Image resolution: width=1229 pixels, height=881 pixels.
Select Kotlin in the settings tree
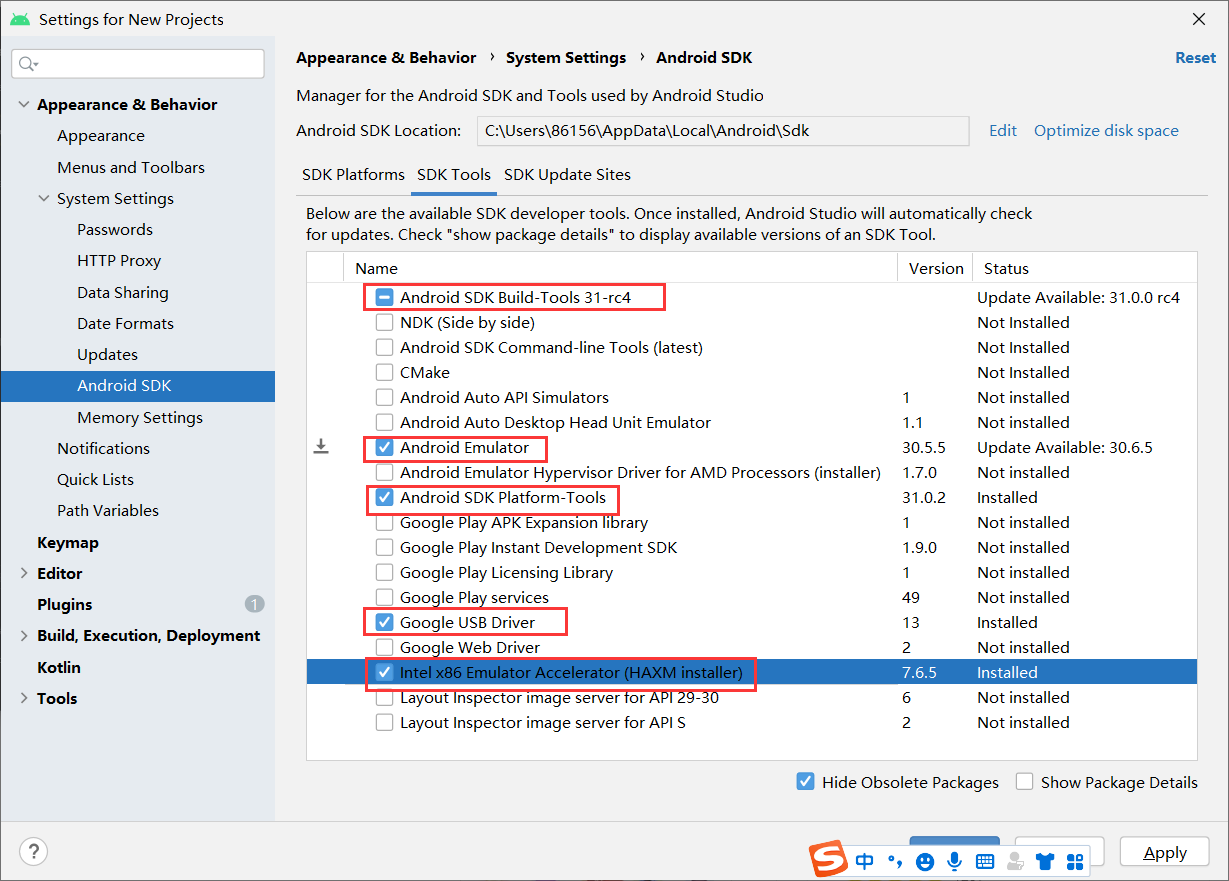point(59,667)
